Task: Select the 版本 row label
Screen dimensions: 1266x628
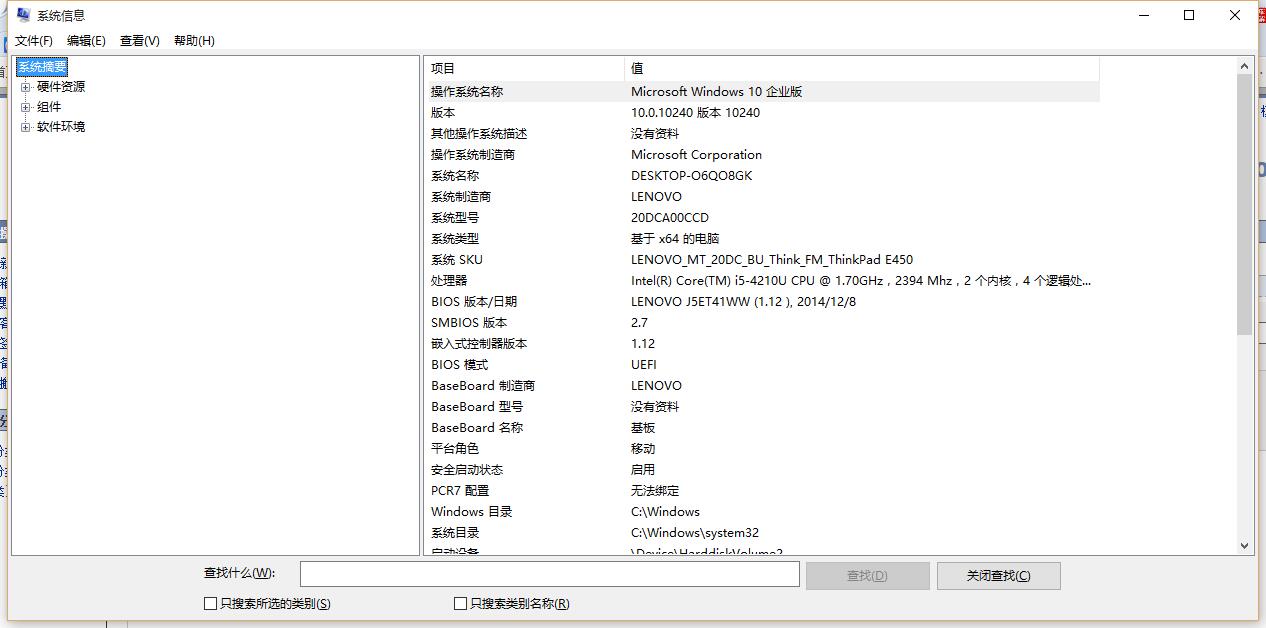Action: click(443, 113)
